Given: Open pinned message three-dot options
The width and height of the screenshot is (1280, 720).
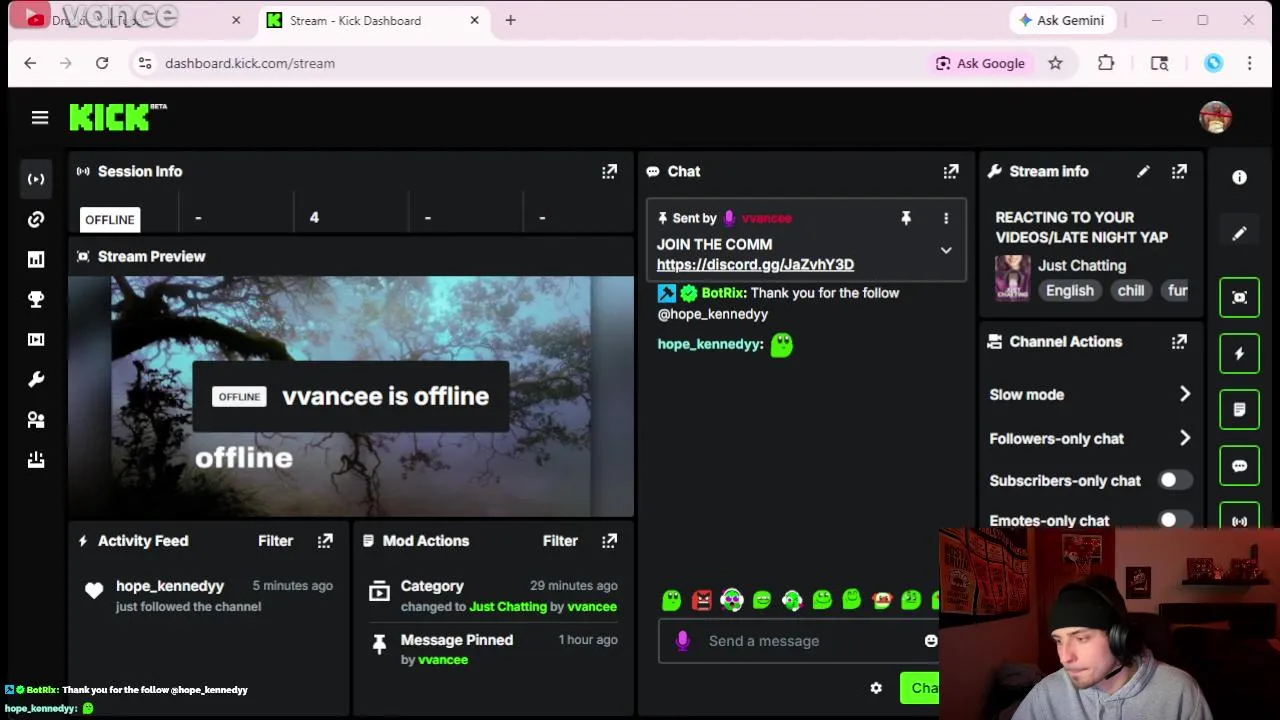Looking at the screenshot, I should click(946, 218).
